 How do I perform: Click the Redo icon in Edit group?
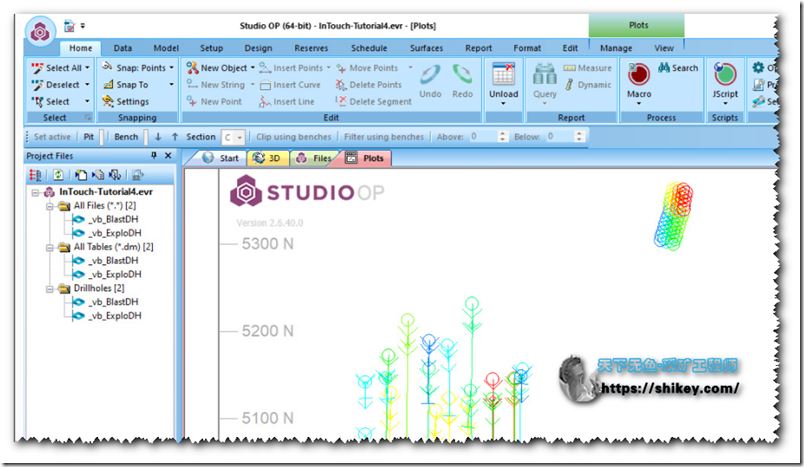pos(462,78)
